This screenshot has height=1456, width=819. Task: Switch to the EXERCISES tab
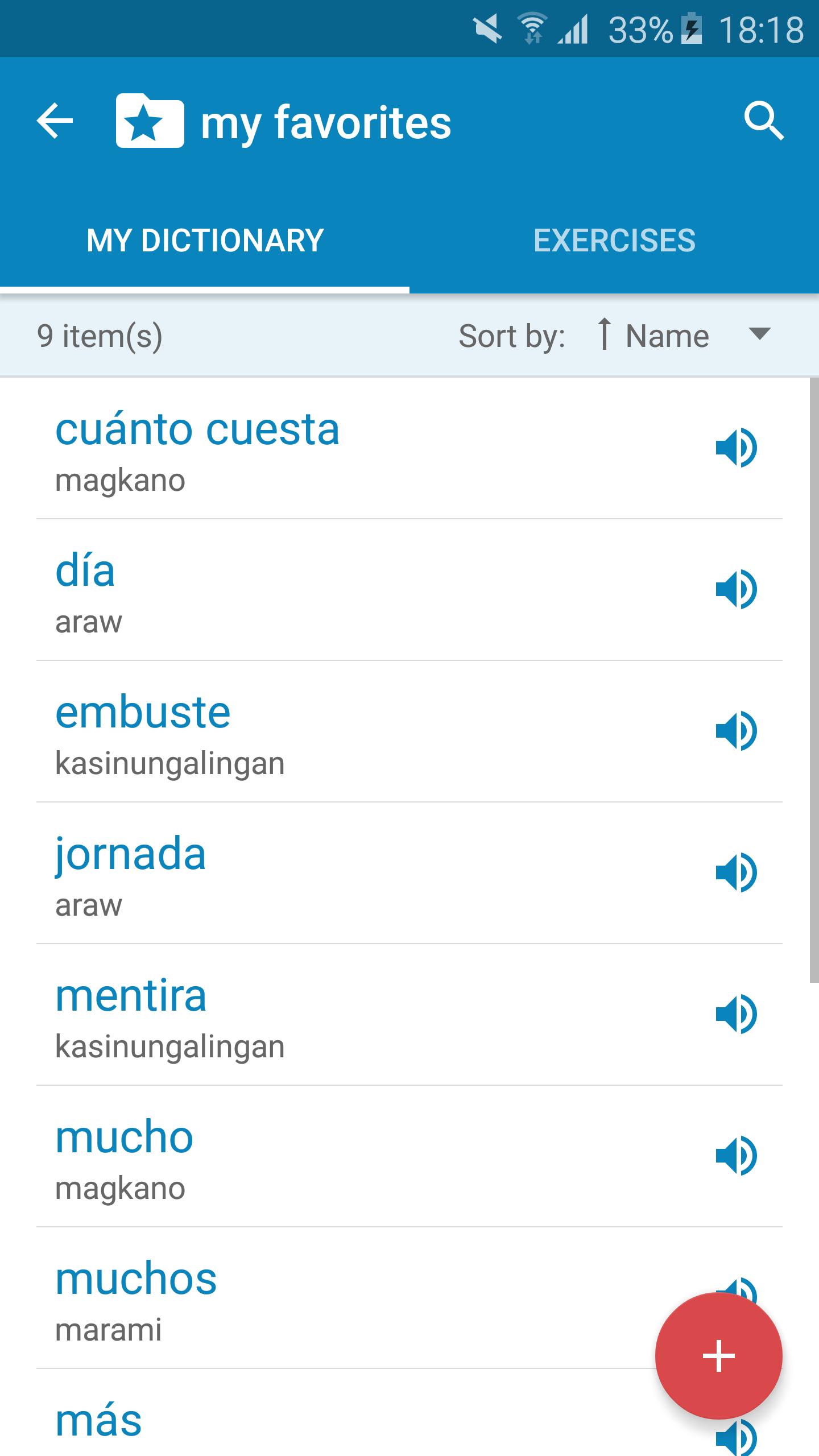tap(614, 240)
